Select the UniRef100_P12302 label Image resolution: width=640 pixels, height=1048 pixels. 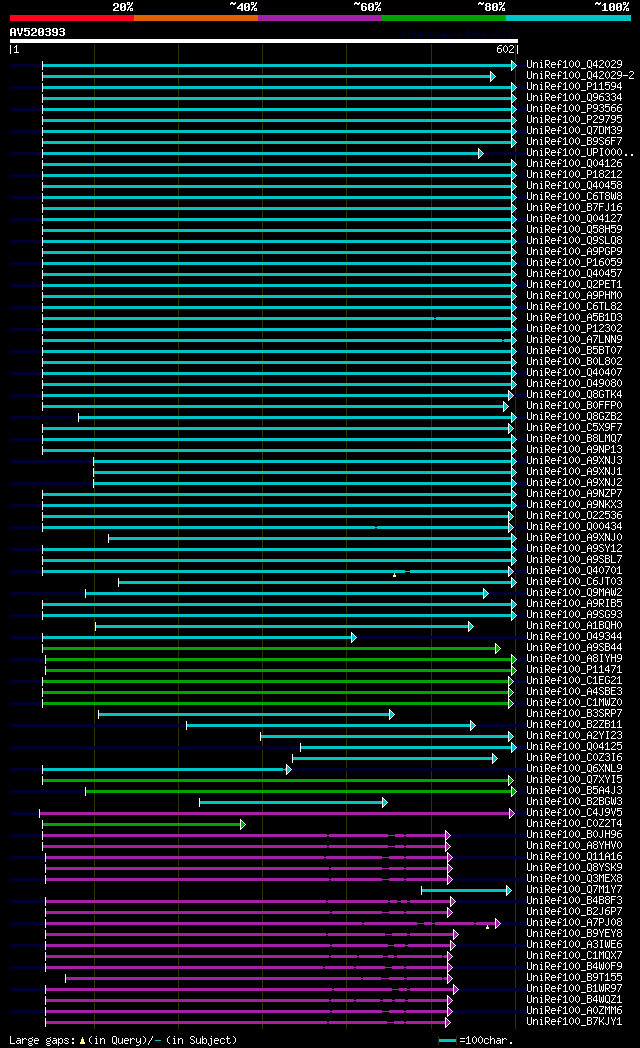point(574,329)
